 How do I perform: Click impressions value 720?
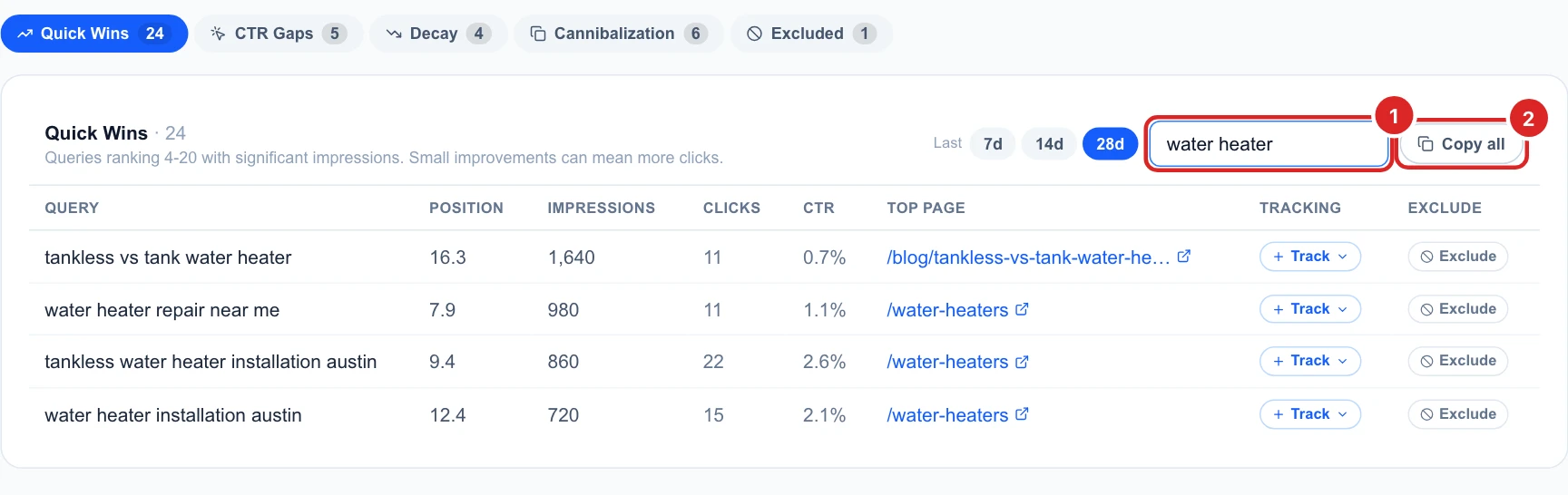coord(563,415)
